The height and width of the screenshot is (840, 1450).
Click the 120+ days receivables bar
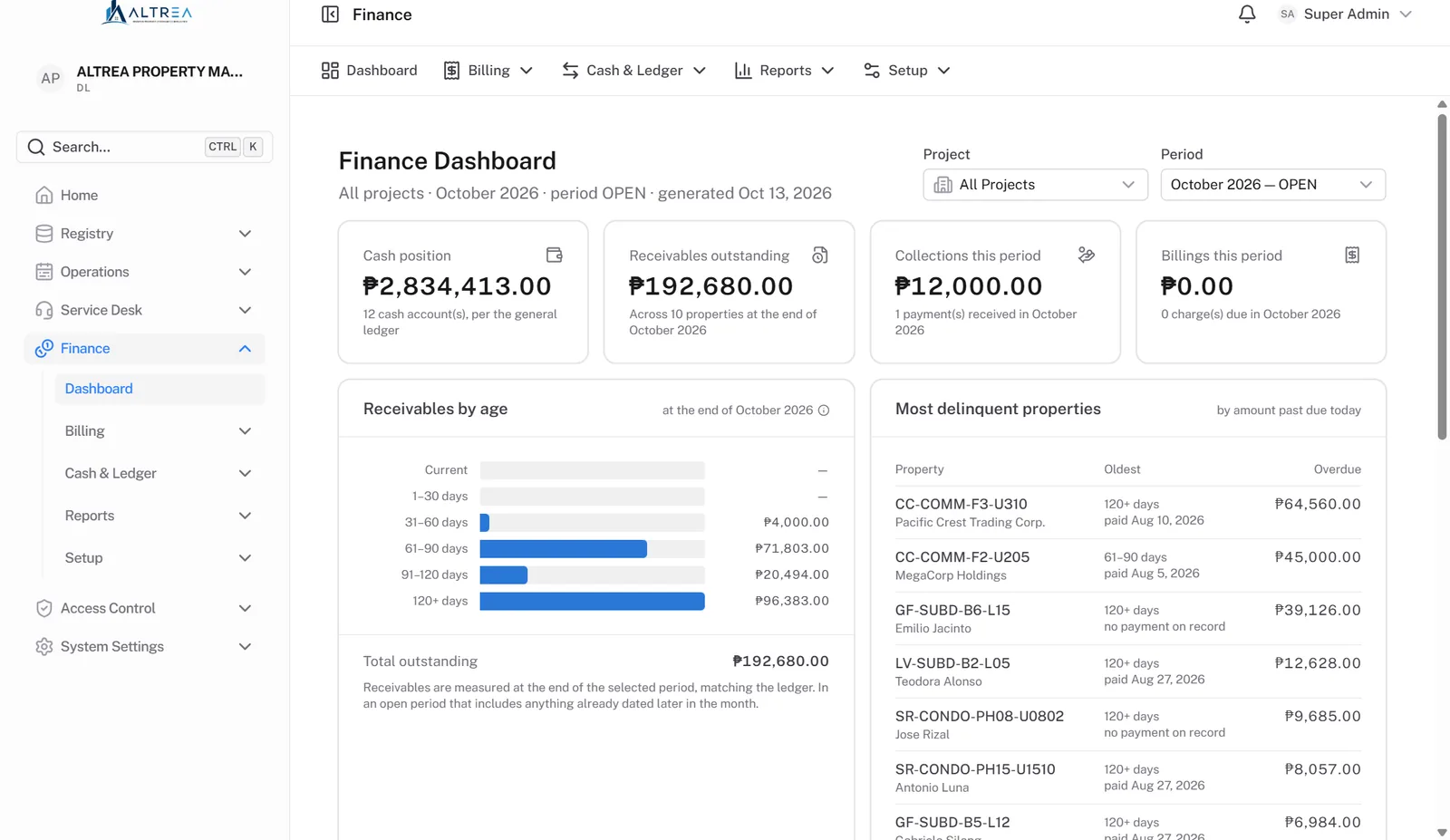592,602
